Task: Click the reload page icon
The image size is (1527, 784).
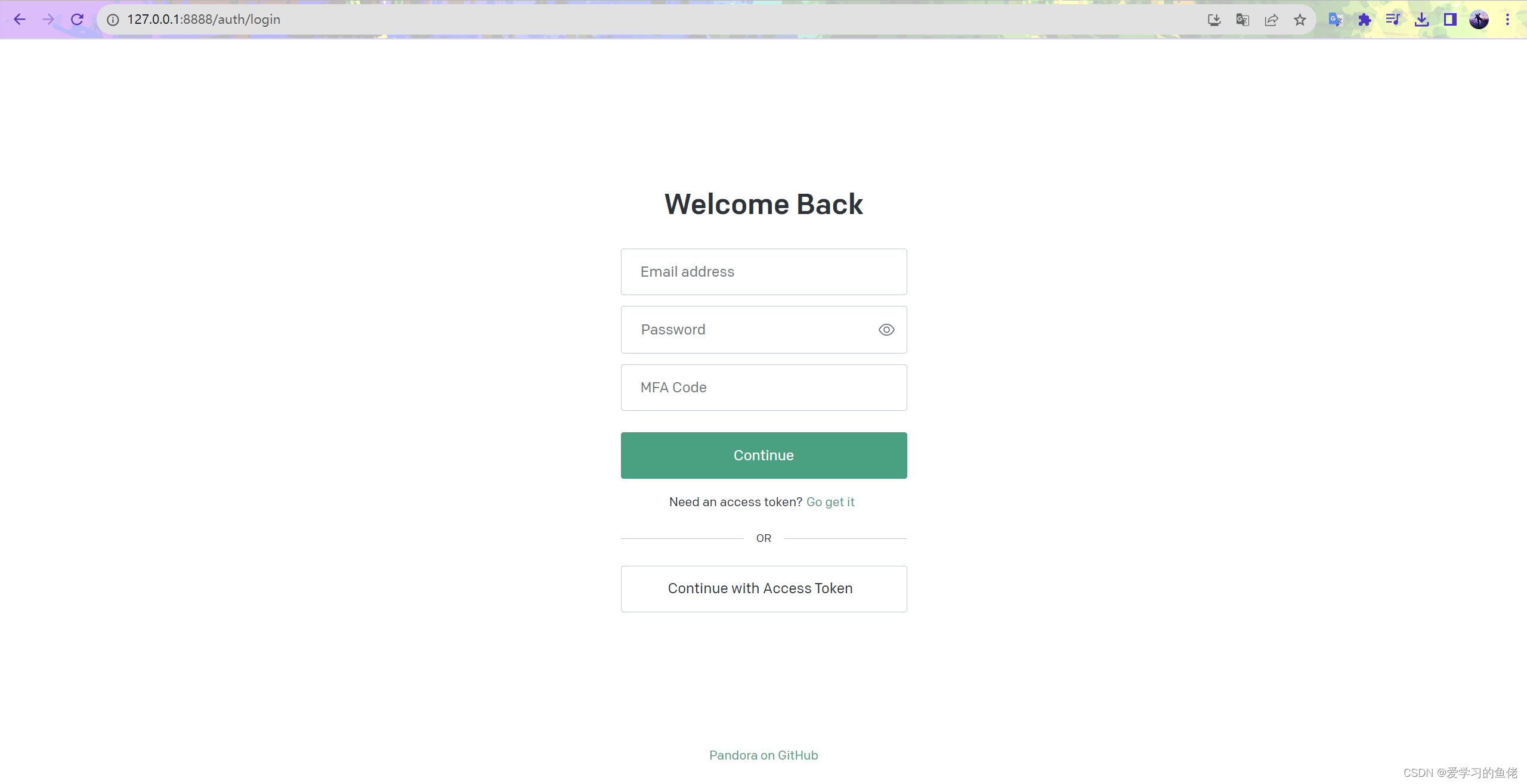Action: click(77, 20)
